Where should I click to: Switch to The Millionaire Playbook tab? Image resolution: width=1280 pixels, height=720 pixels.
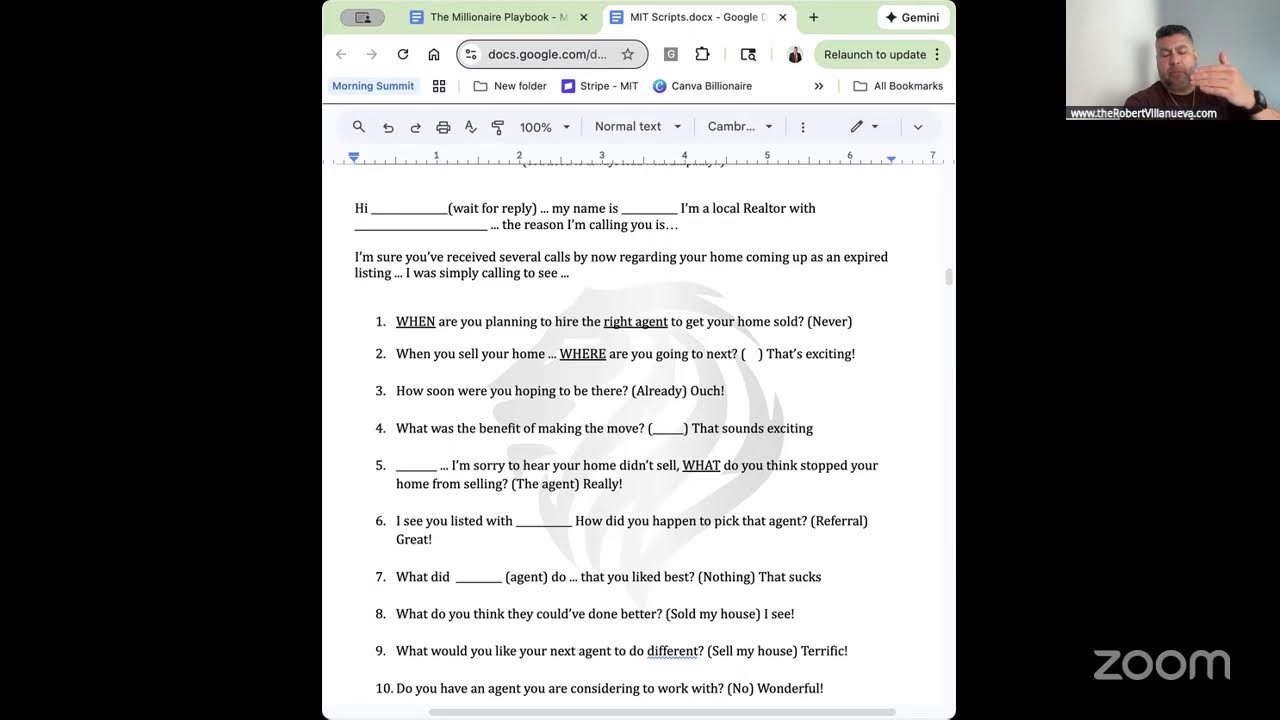click(x=498, y=17)
